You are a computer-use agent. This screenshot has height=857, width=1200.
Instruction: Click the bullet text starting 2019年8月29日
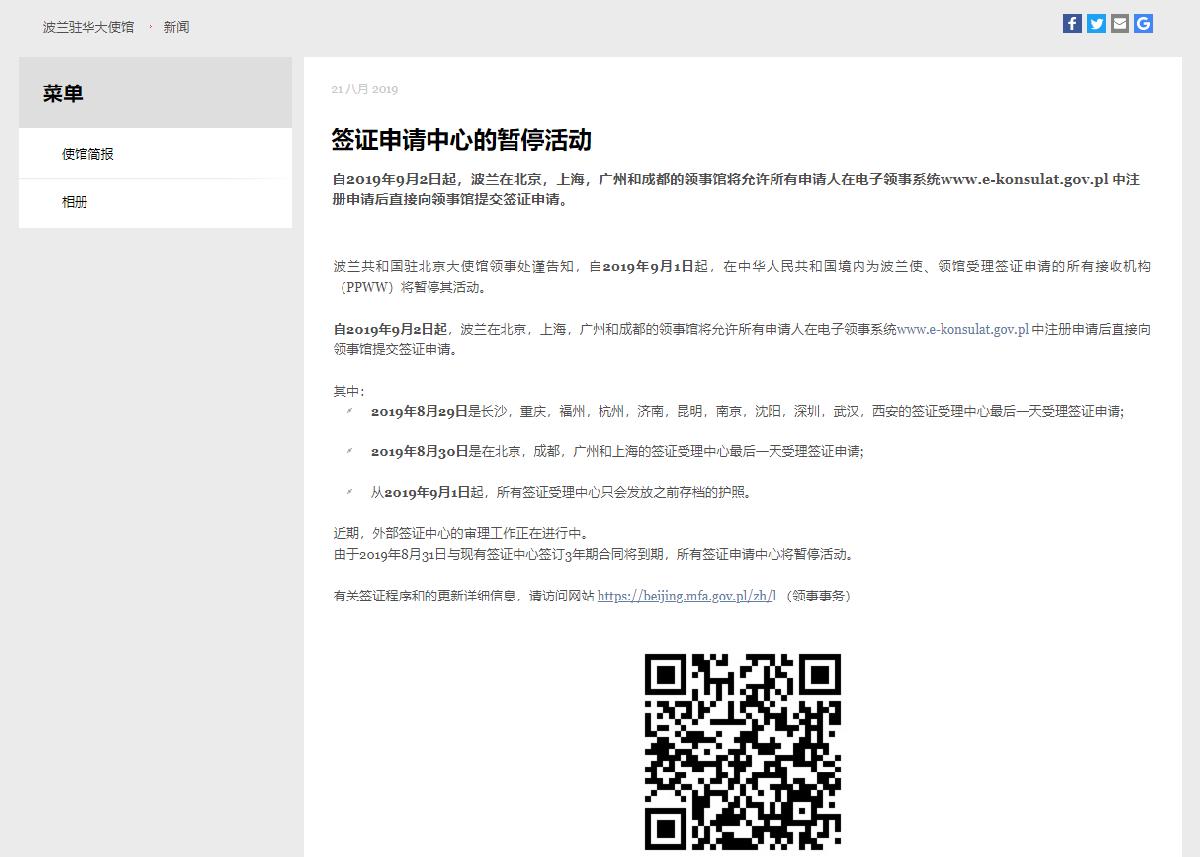747,411
